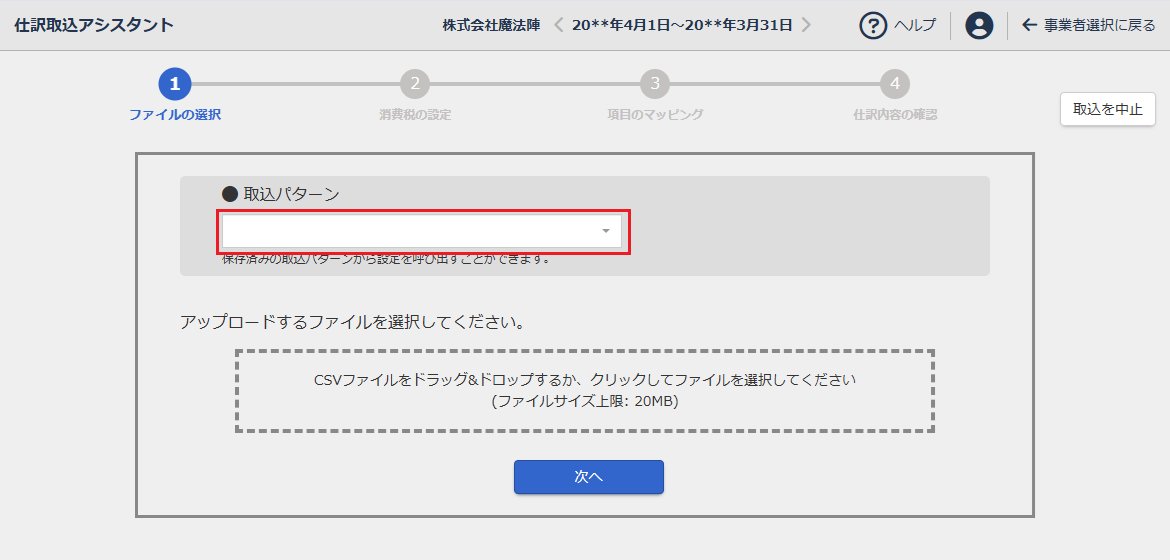
Task: Click the left arrow beside 事業者選択に戻る
Action: coord(1029,25)
